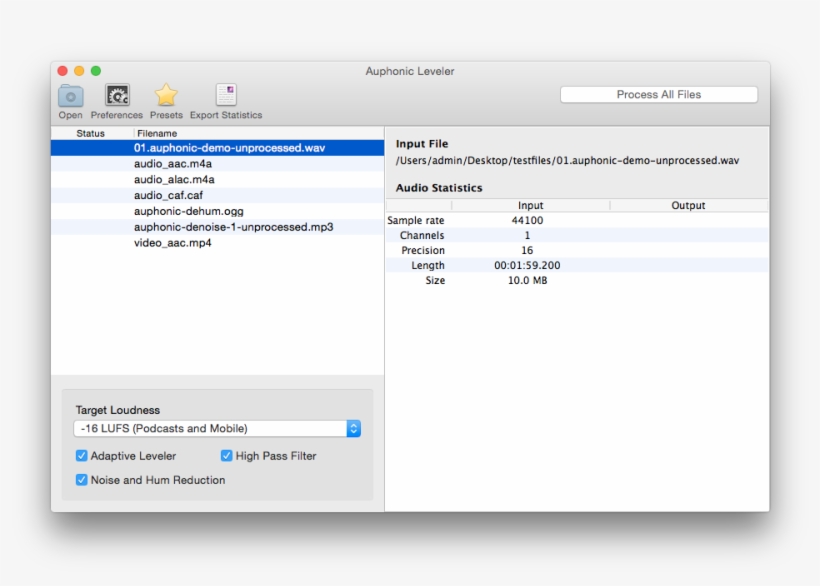Sort by the Status column header
Image resolution: width=820 pixels, height=586 pixels.
click(90, 133)
